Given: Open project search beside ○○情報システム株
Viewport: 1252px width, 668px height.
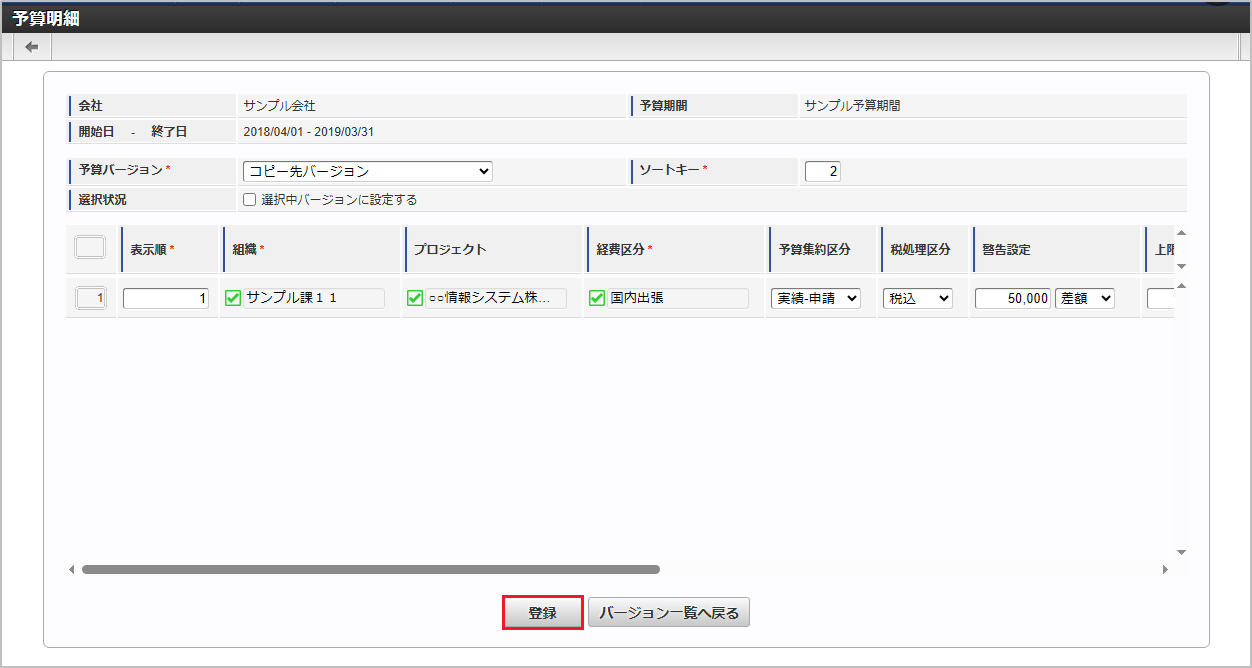Looking at the screenshot, I should (x=417, y=297).
